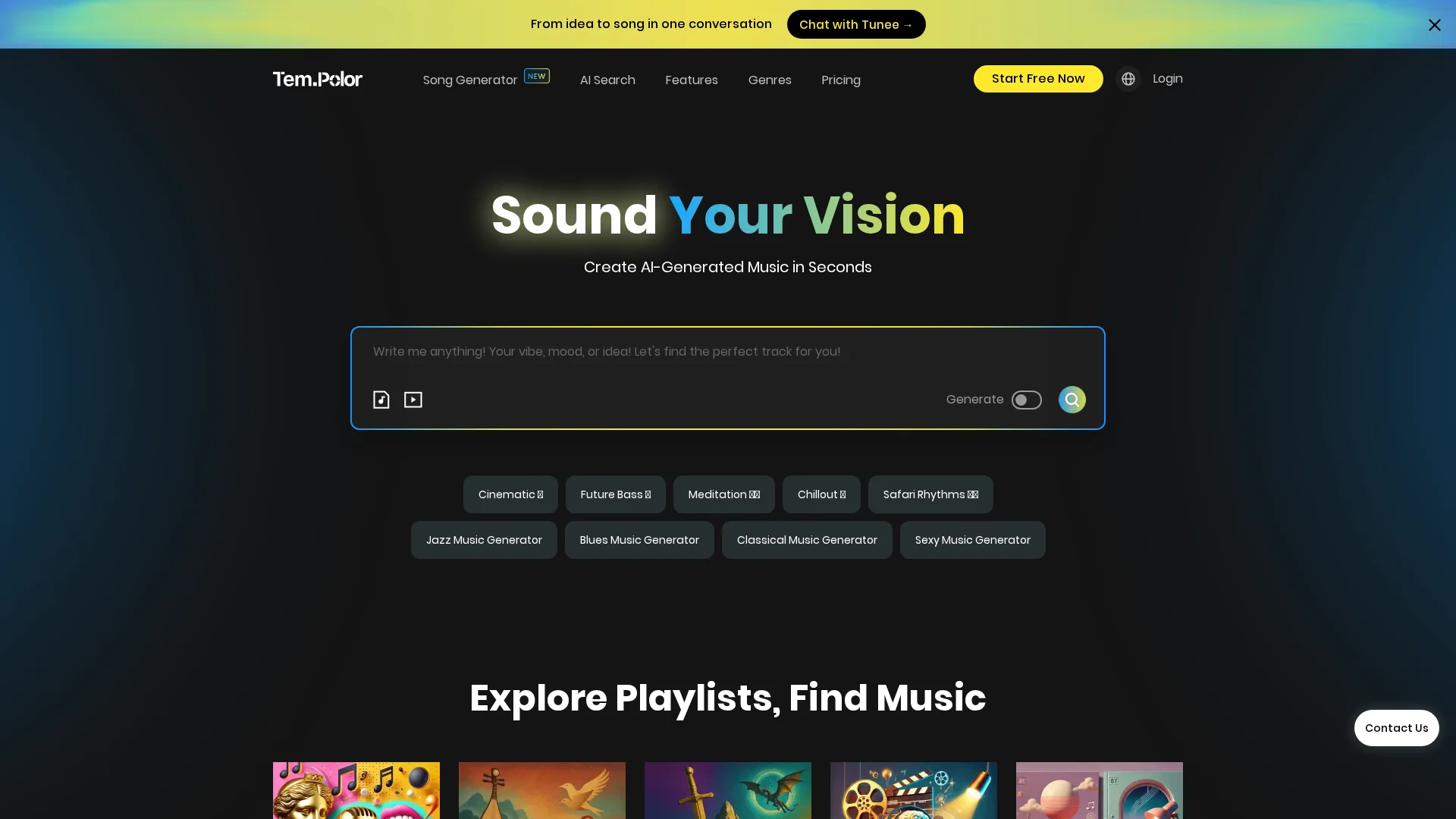
Task: Close the top promo banner
Action: 1435,25
